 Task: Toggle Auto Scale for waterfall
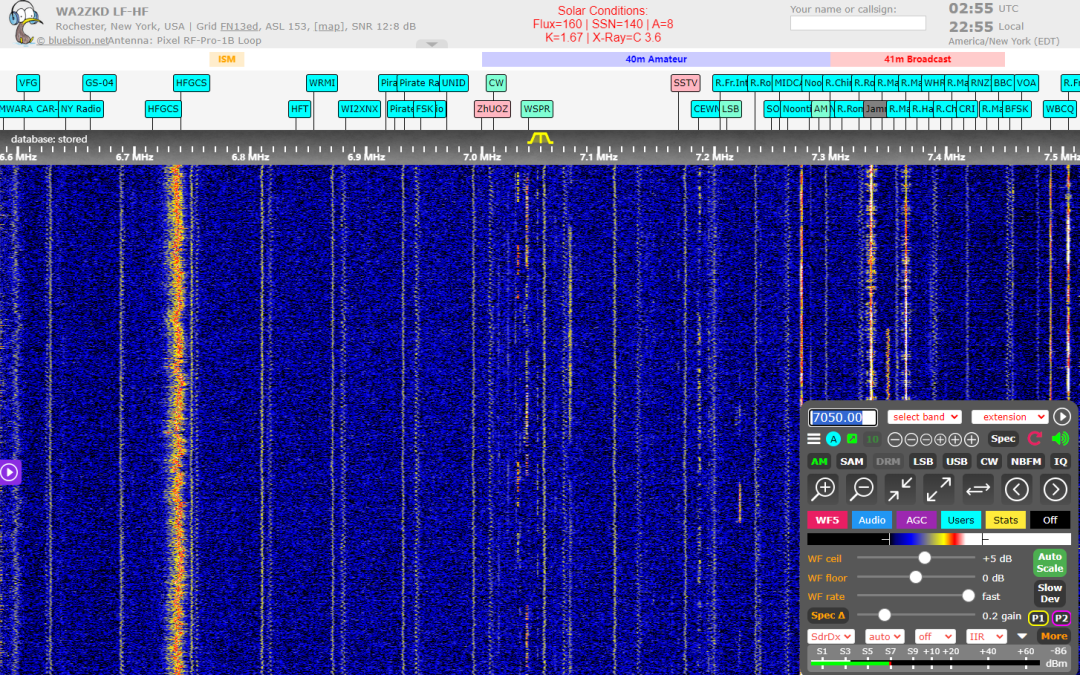point(1050,563)
